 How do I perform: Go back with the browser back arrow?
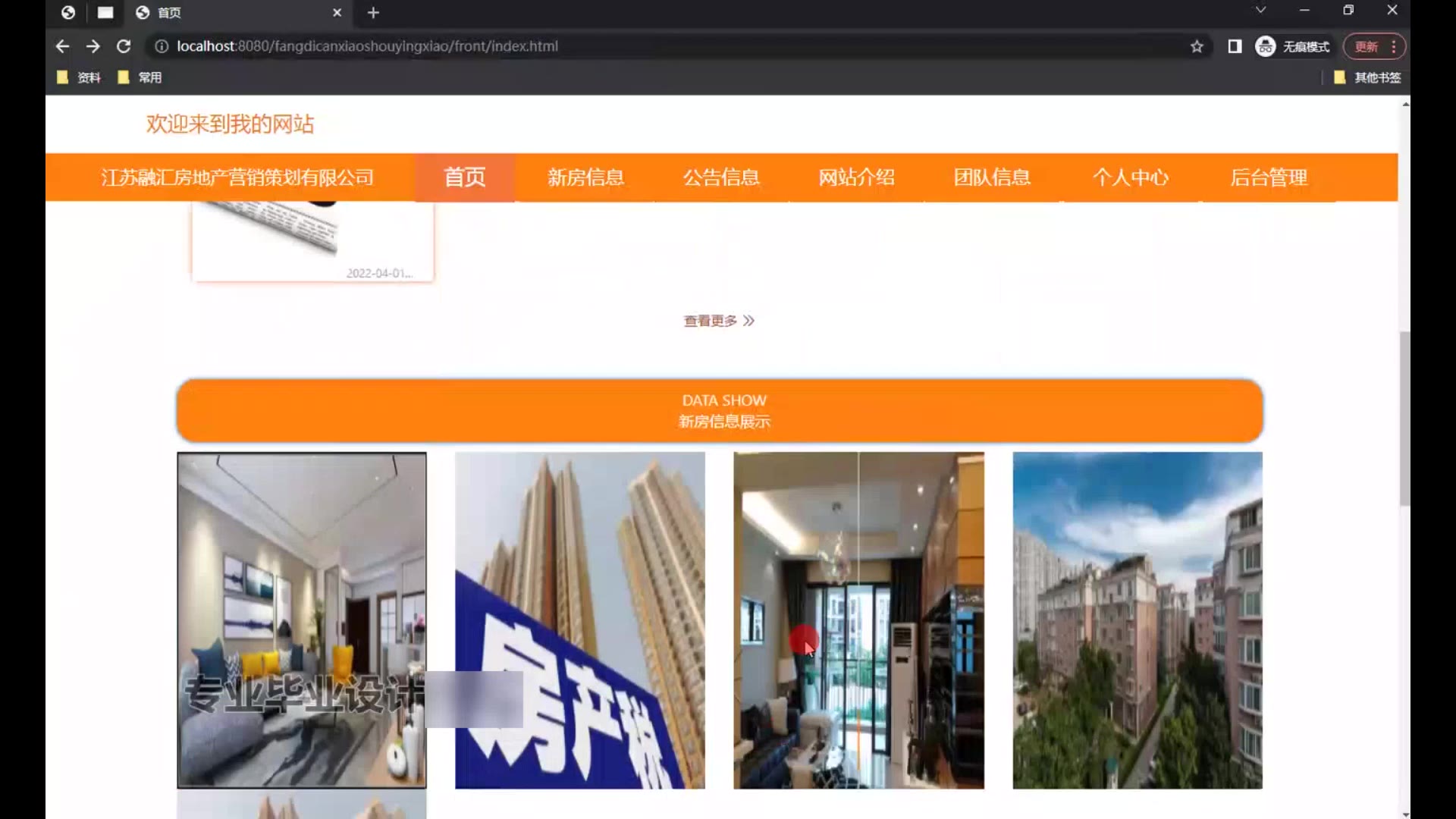coord(62,46)
